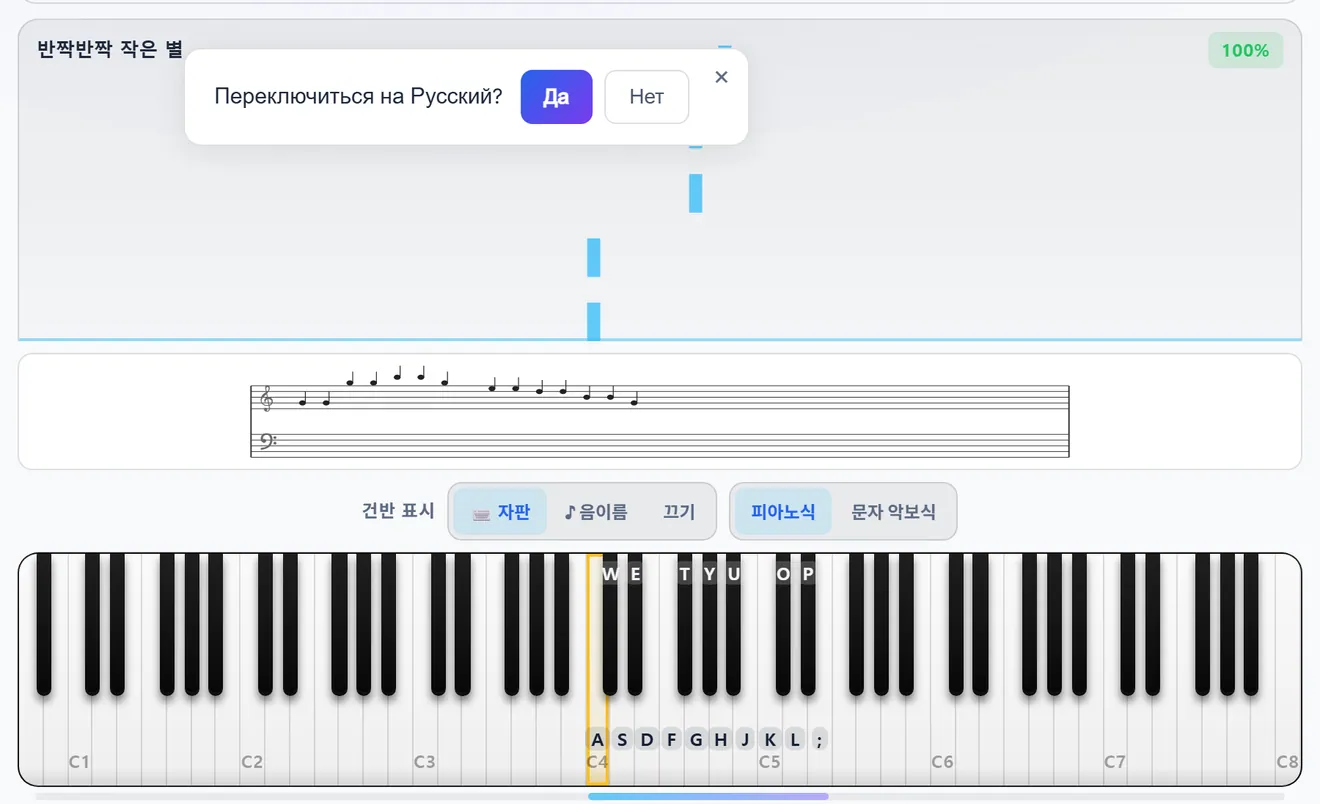This screenshot has width=1320, height=804.
Task: Switch to 피아노식 view mode
Action: pos(783,512)
